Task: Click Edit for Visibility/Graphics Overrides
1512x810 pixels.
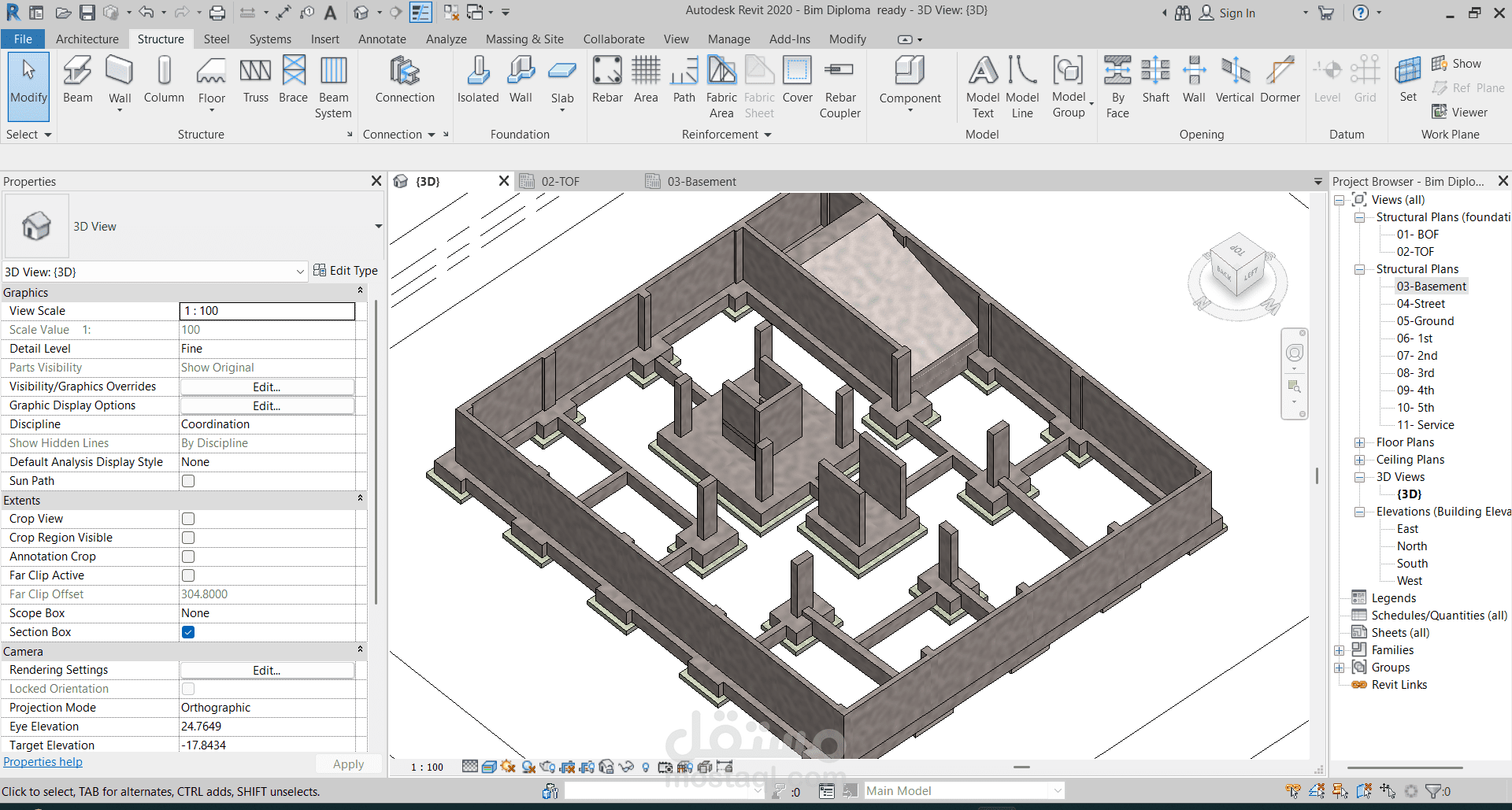Action: pyautogui.click(x=267, y=387)
